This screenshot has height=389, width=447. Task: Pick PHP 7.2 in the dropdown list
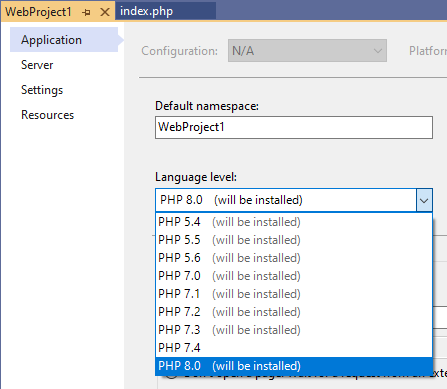pyautogui.click(x=294, y=312)
